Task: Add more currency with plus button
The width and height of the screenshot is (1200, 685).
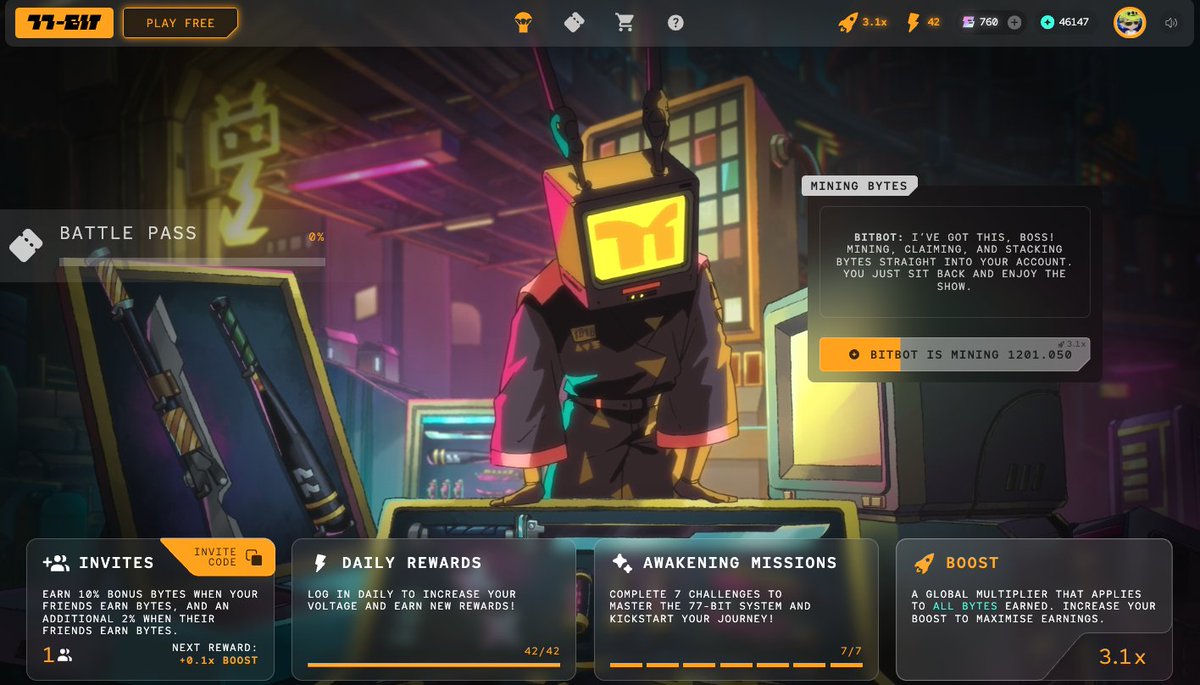Action: click(x=1014, y=22)
